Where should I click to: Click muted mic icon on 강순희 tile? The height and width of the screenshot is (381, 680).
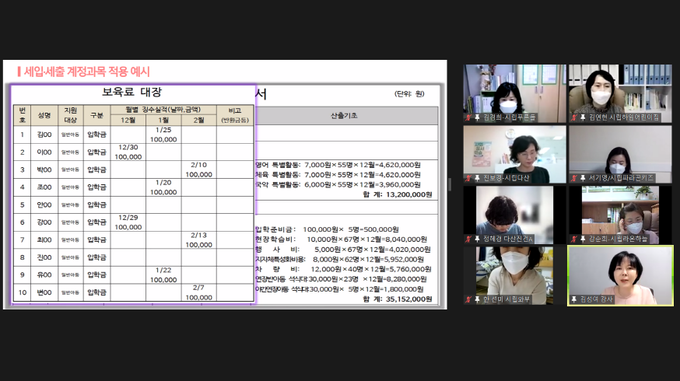tap(574, 239)
